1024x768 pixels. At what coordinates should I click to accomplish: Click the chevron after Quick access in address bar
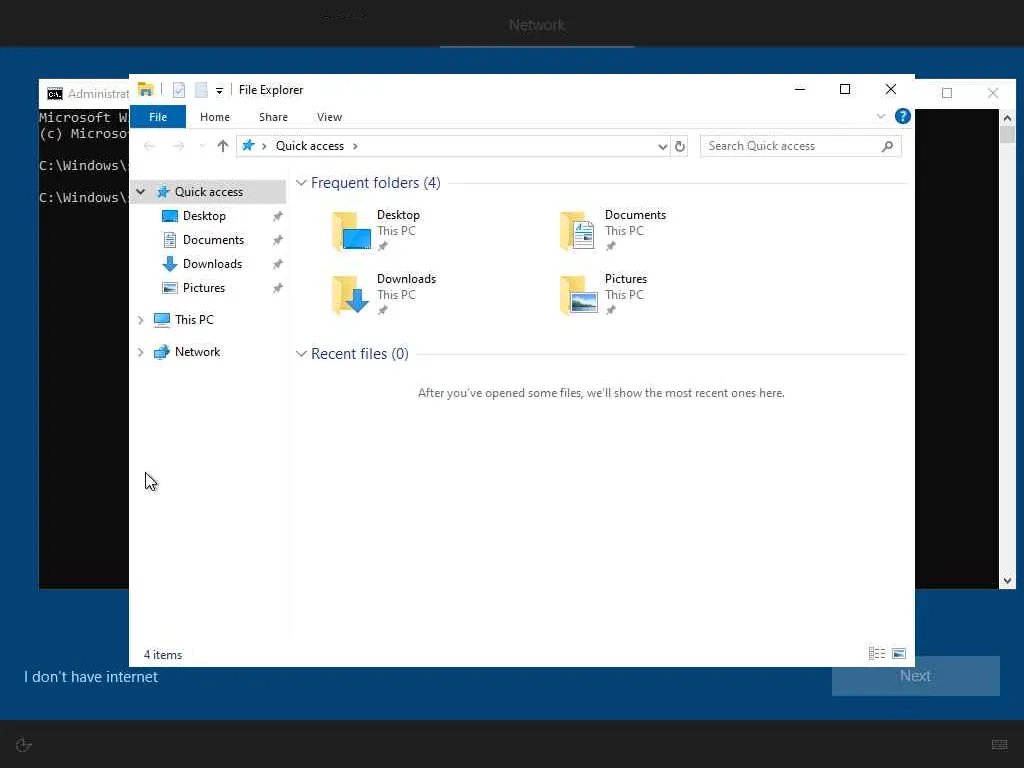tap(355, 146)
